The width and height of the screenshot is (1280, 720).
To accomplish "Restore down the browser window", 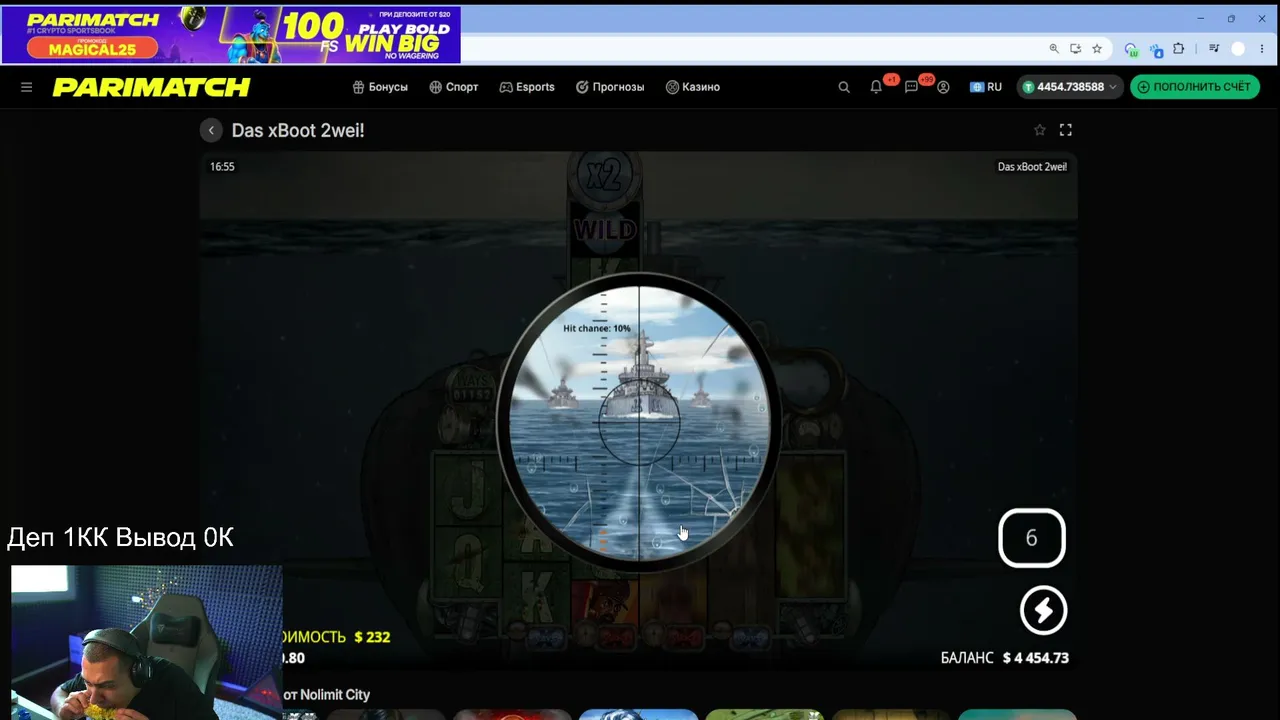I will point(1231,18).
